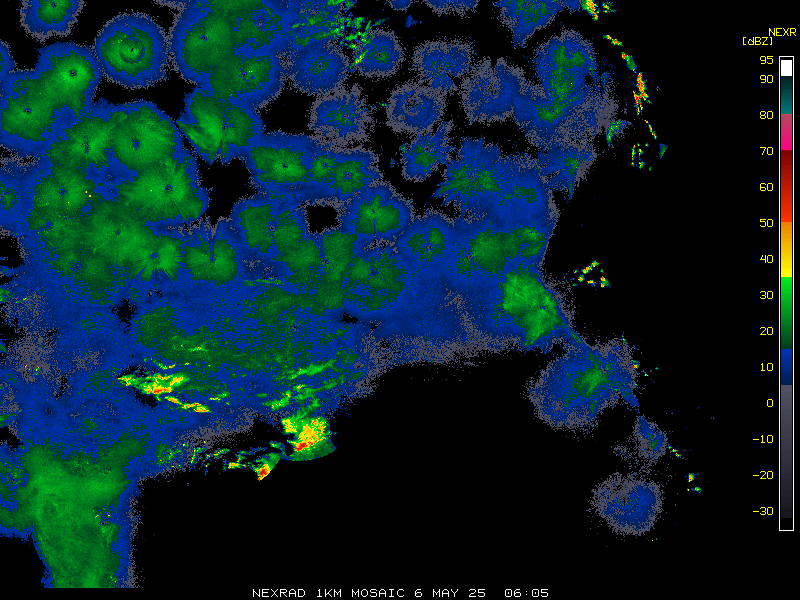Click the 70 dBZ scale value

(x=766, y=151)
